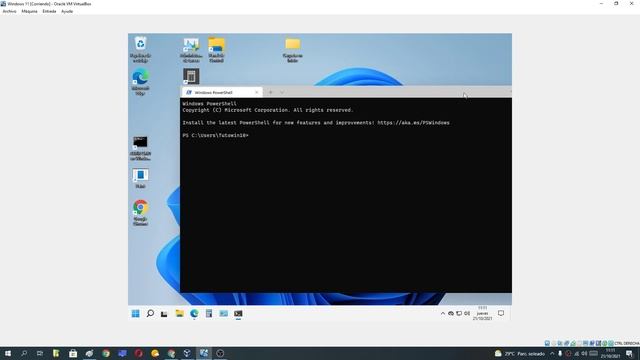Open the red Opera icon in host taskbar
This screenshot has width=640, height=360.
(138, 353)
